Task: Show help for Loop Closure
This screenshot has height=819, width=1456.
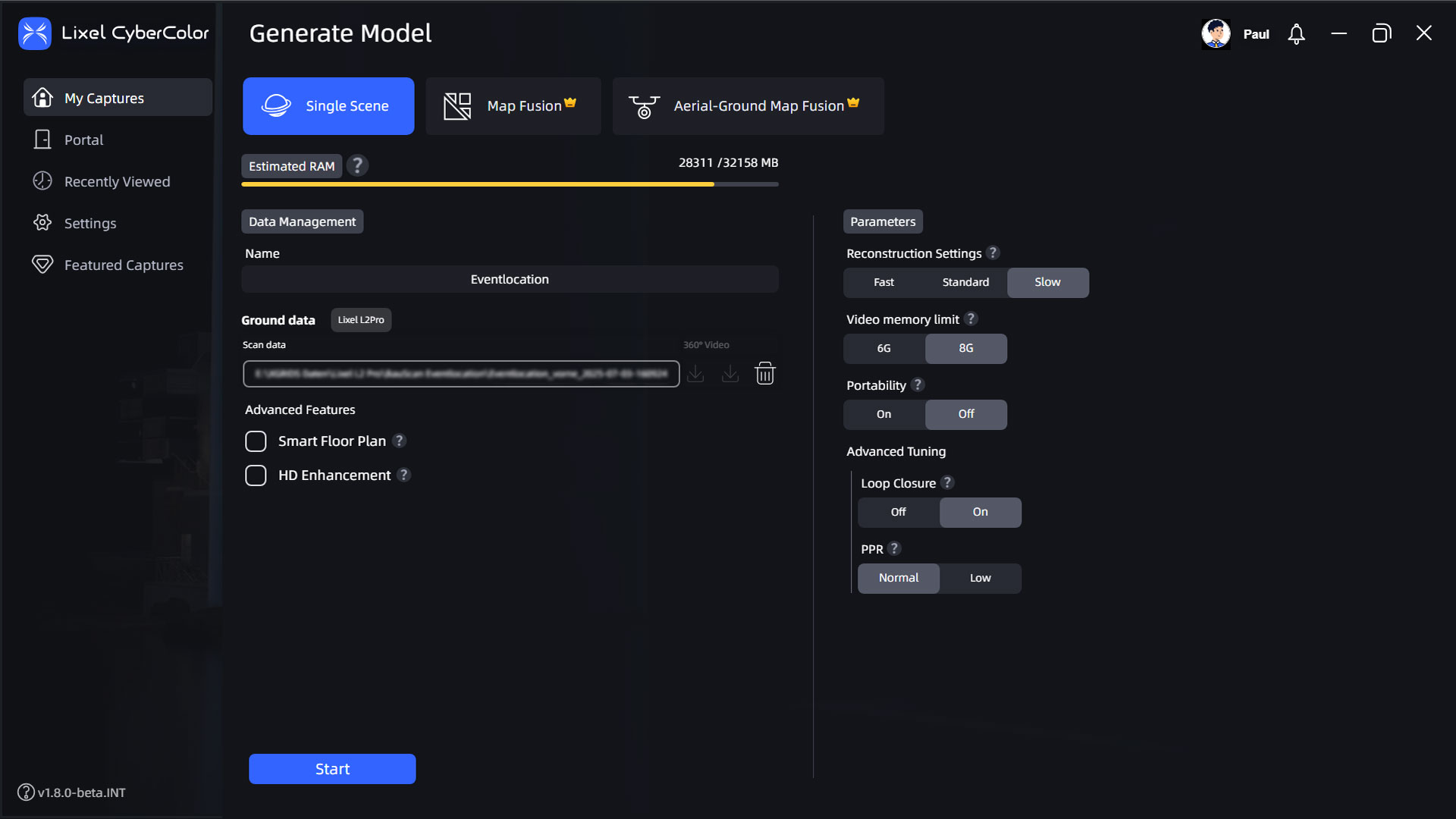Action: 947,482
